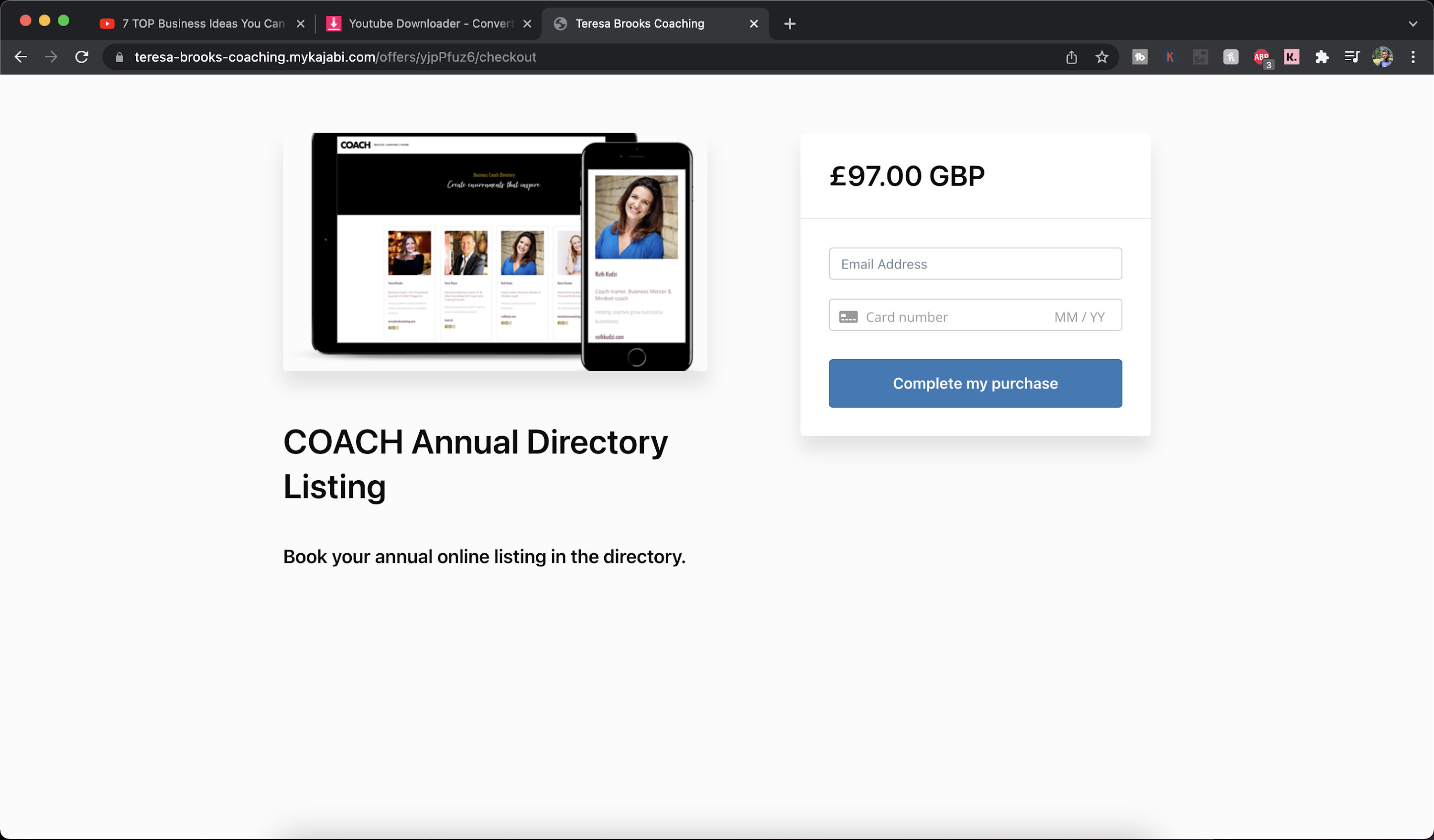The image size is (1434, 840).
Task: Click the £97.00 GBP price text
Action: point(907,176)
